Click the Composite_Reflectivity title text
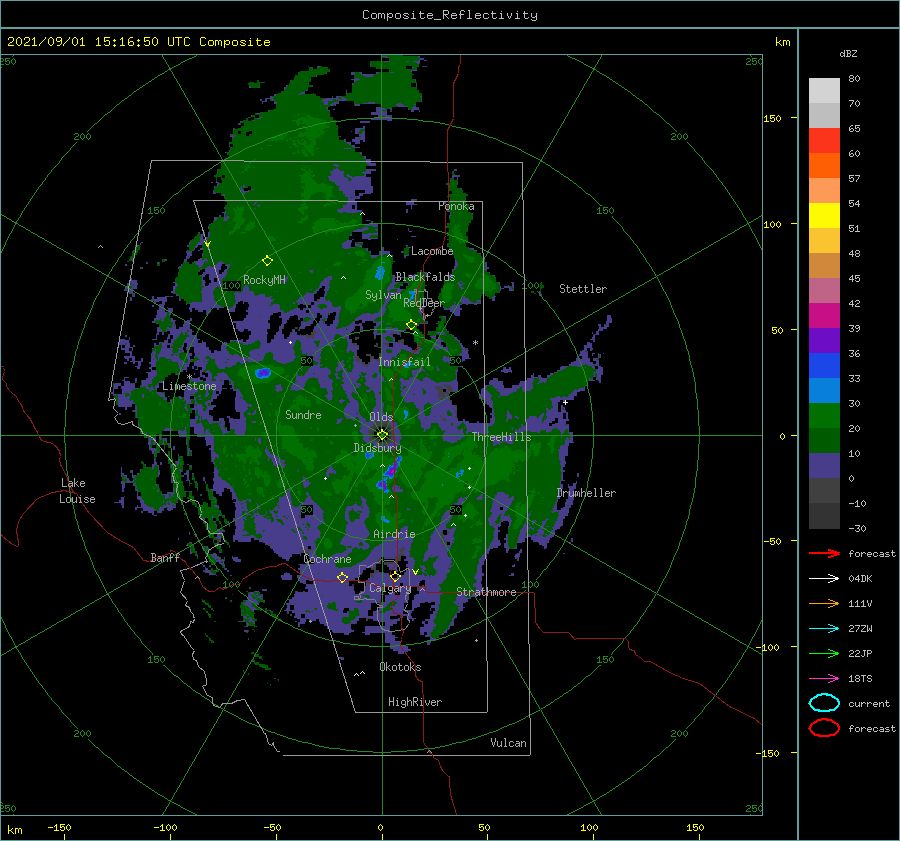900x841 pixels. coord(449,15)
